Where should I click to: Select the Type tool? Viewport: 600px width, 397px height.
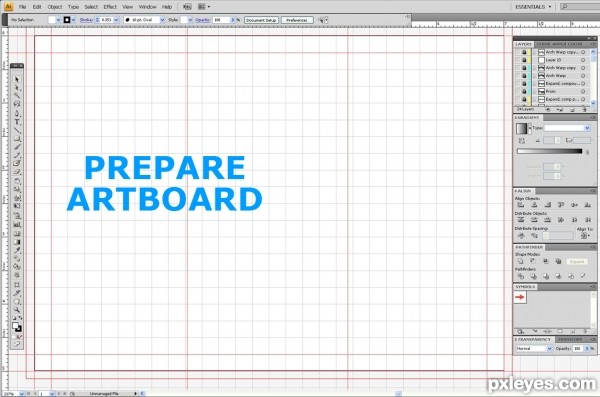pos(16,122)
